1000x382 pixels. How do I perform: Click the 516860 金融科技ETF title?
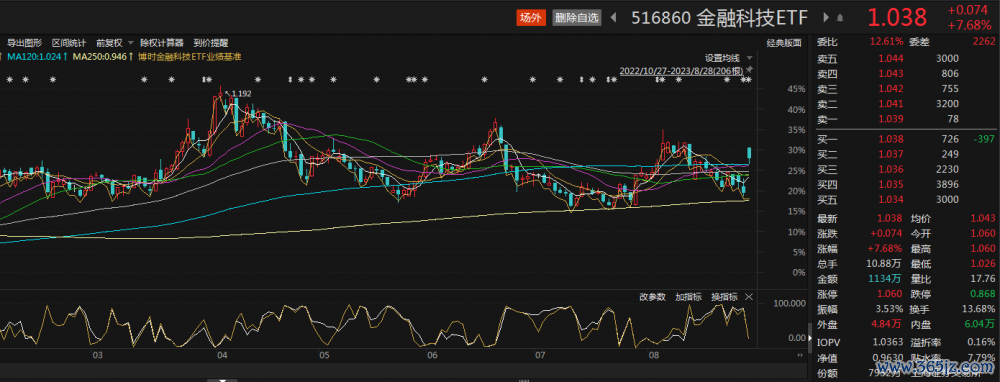coord(719,17)
